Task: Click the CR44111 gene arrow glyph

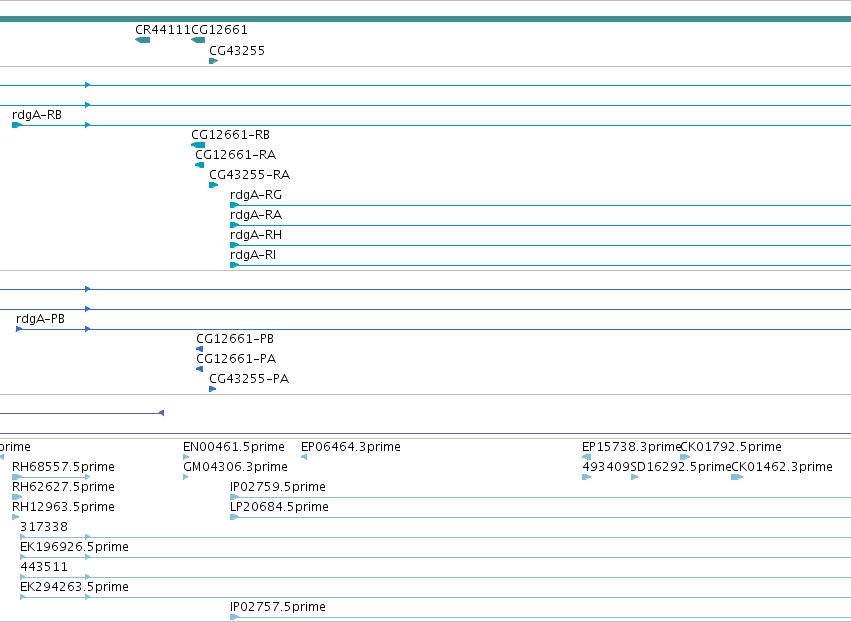Action: tap(142, 40)
